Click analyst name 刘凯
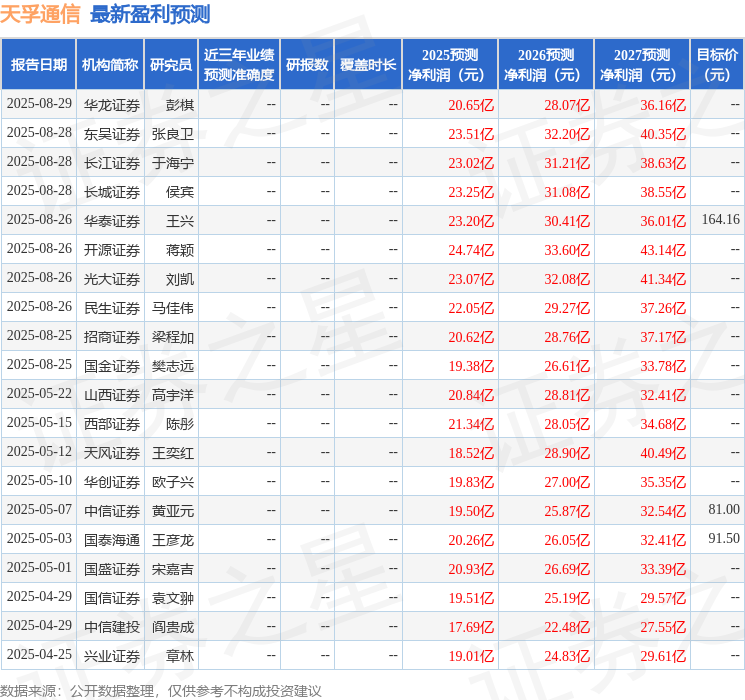This screenshot has height=700, width=745. point(180,279)
